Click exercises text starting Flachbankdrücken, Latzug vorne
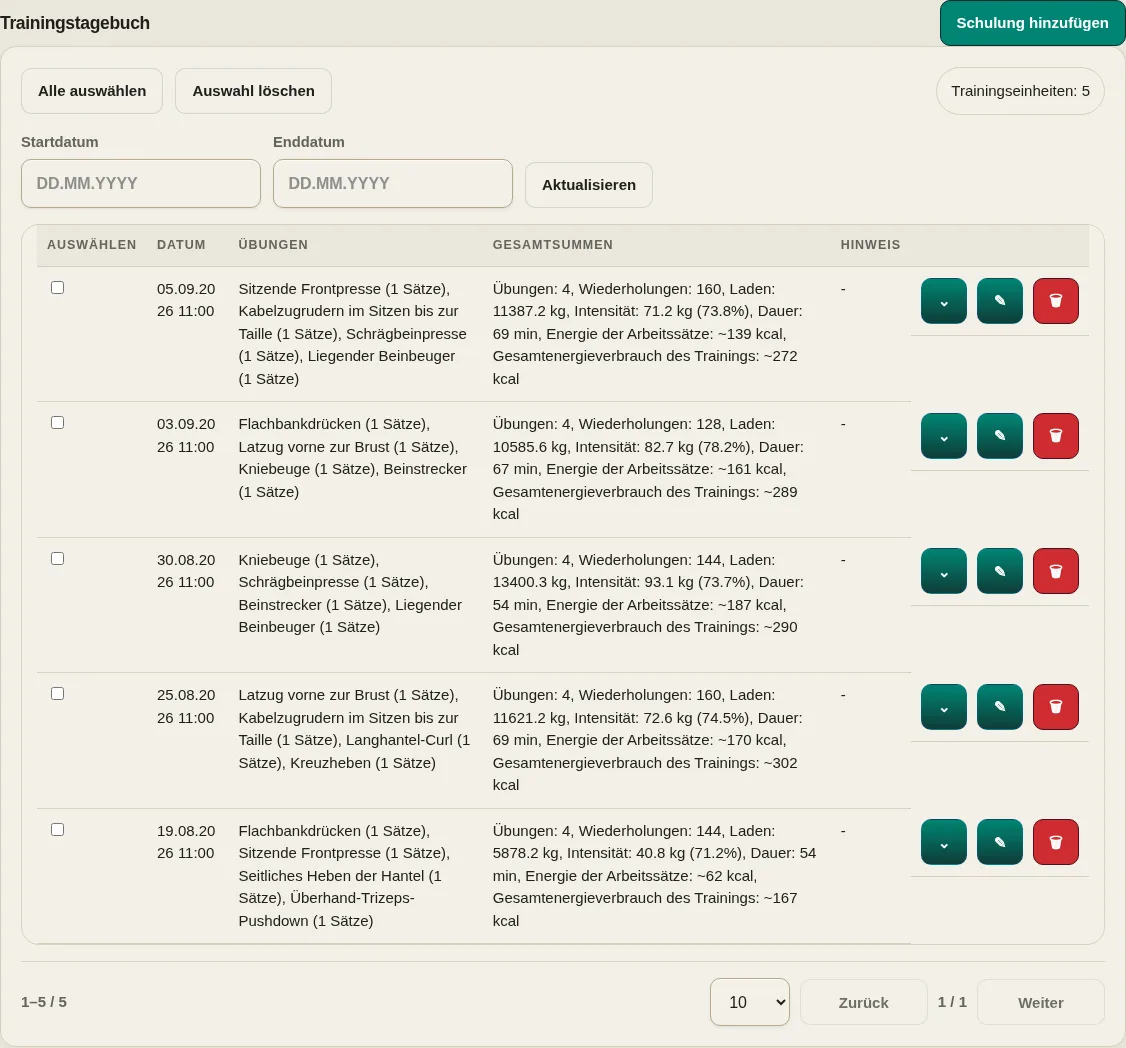 coord(353,458)
